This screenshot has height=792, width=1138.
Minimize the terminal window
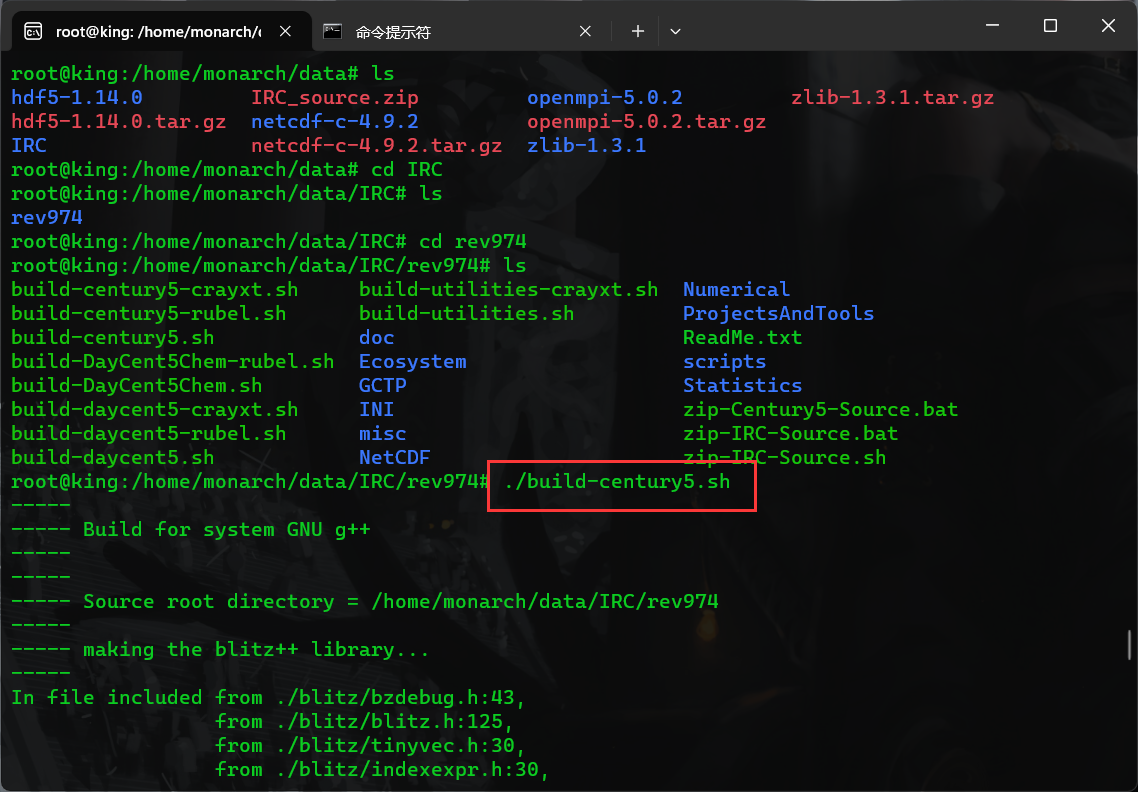pyautogui.click(x=992, y=25)
